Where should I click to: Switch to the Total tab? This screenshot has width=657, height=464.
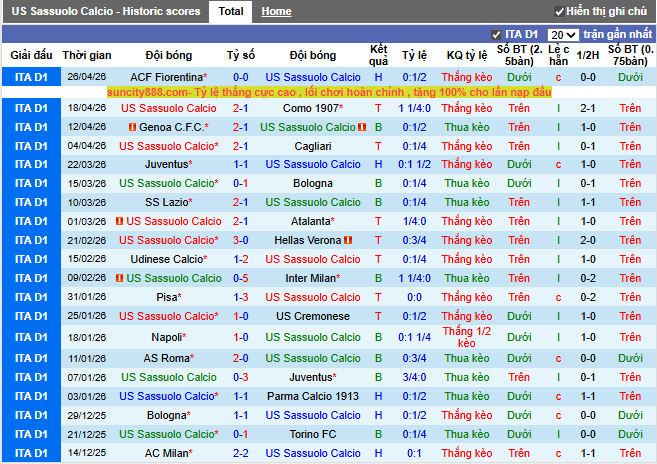pyautogui.click(x=231, y=11)
